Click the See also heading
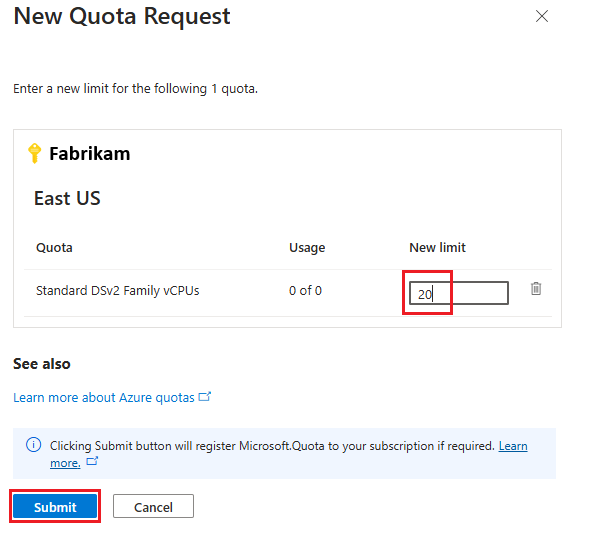The image size is (604, 534). [x=42, y=364]
